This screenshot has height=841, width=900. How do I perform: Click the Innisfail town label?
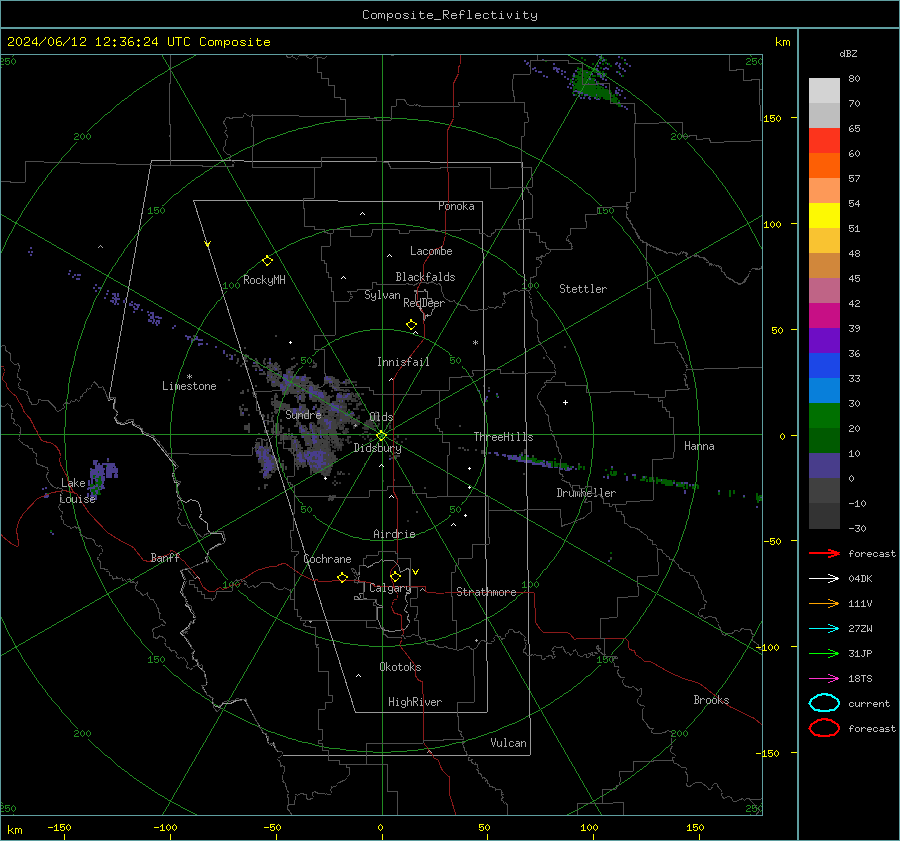403,362
